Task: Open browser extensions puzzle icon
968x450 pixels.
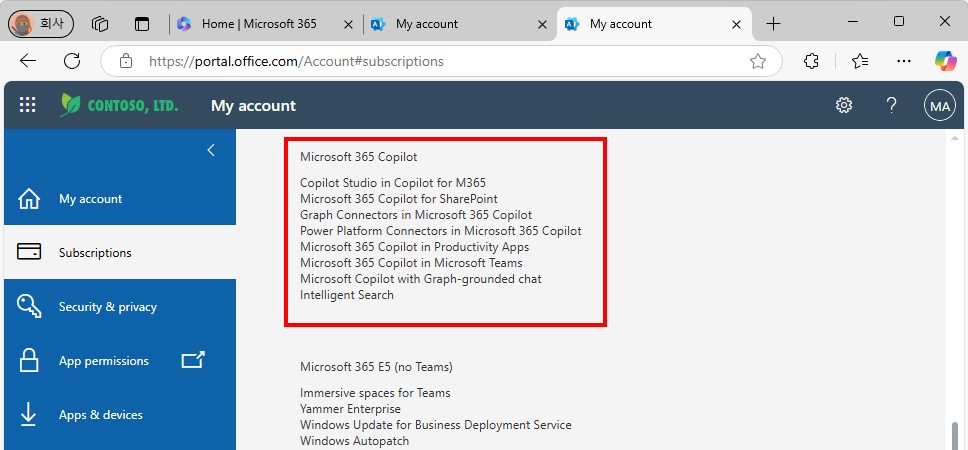Action: point(811,60)
